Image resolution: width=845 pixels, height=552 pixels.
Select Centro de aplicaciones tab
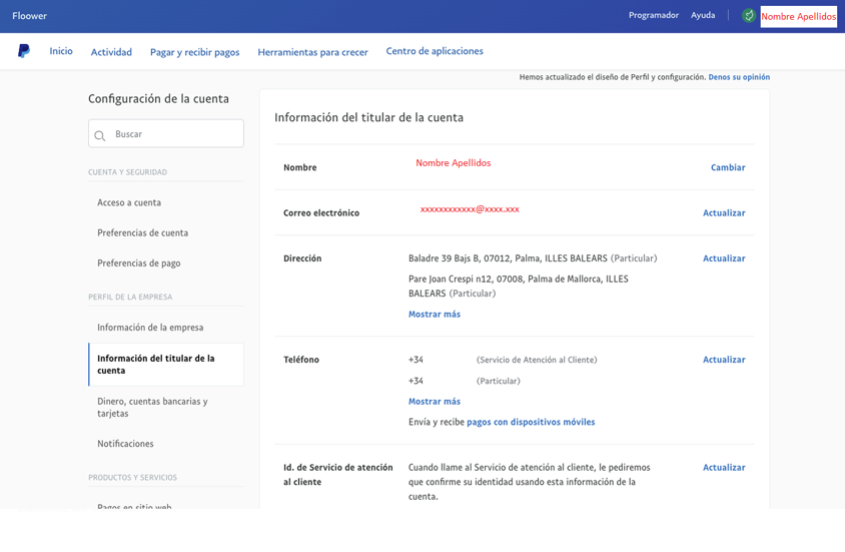[434, 51]
